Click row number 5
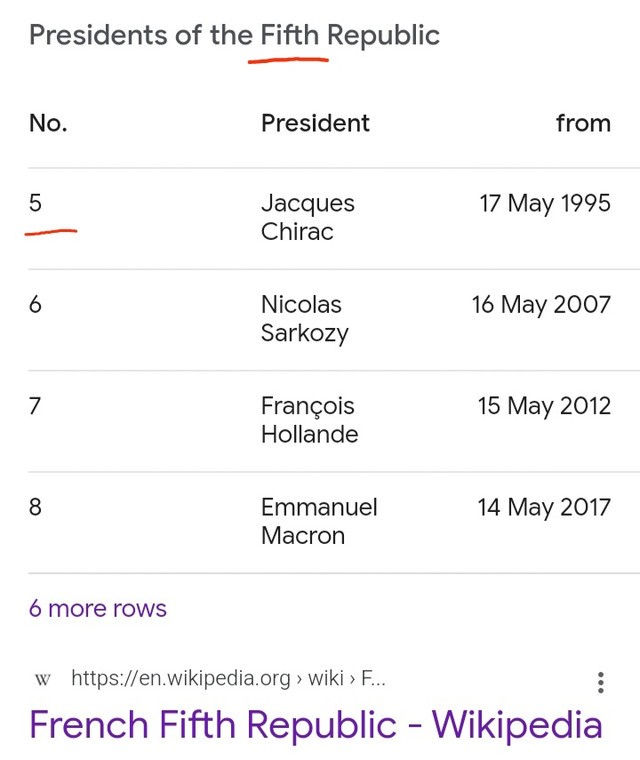Image resolution: width=640 pixels, height=760 pixels. [x=35, y=203]
